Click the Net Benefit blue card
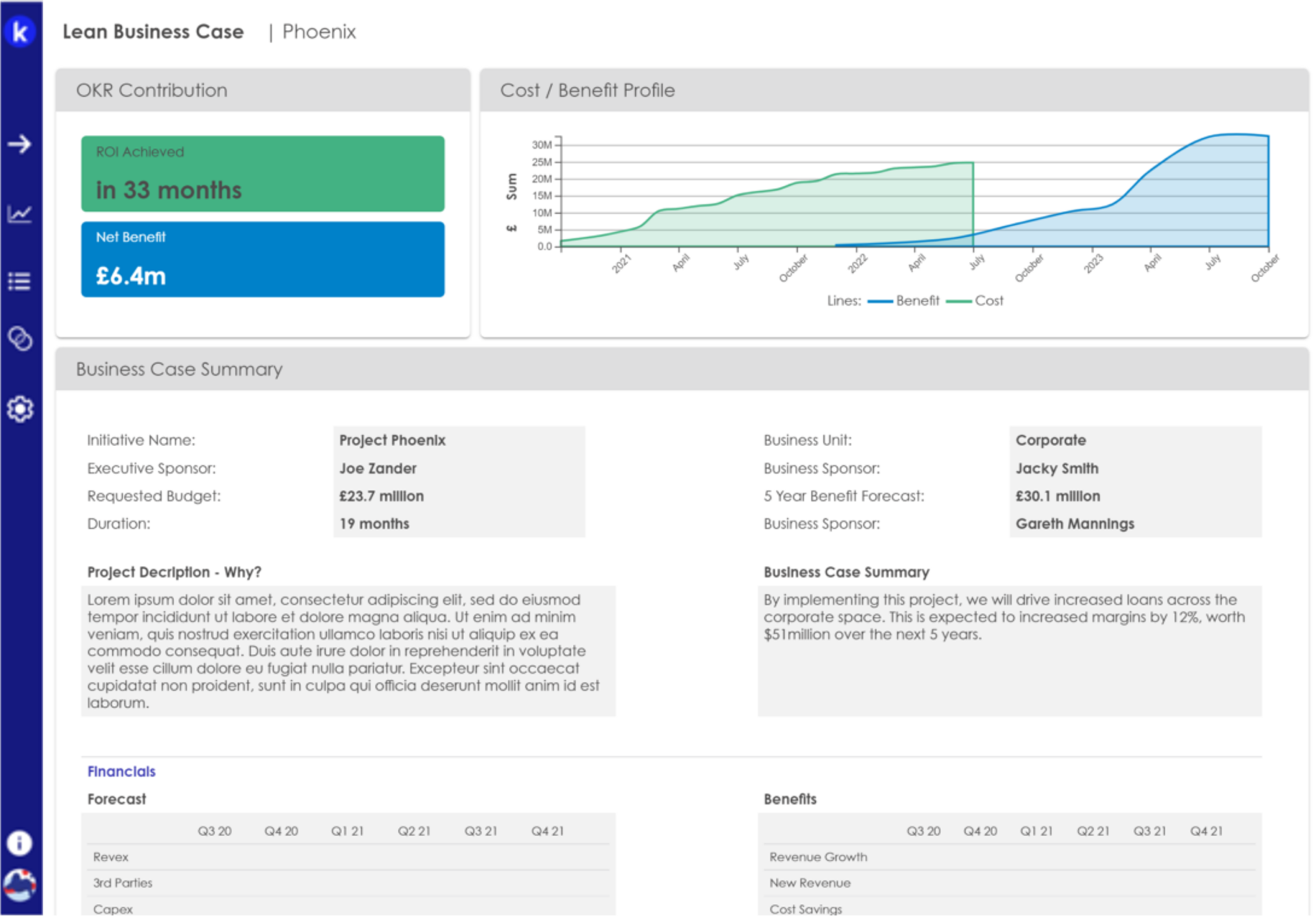Viewport: 1316px width, 917px height. 263,260
